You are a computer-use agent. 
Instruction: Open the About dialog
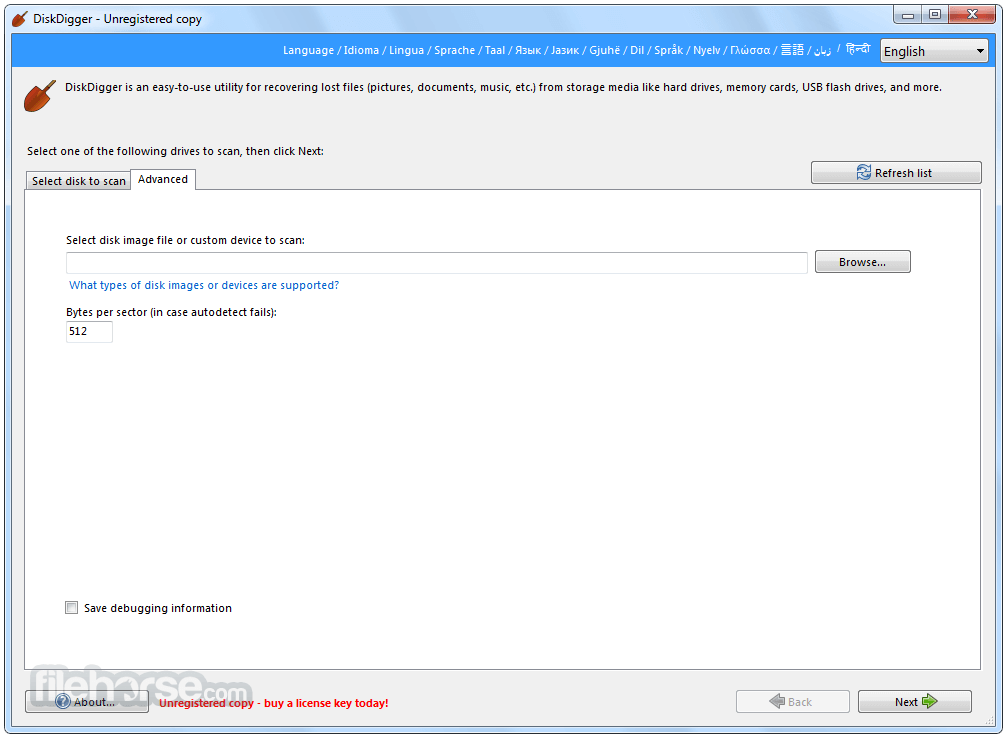pyautogui.click(x=87, y=701)
